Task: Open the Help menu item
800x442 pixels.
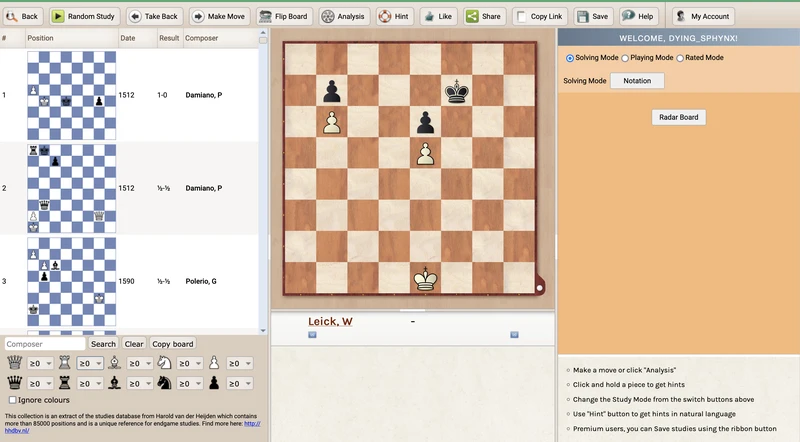Action: click(640, 16)
